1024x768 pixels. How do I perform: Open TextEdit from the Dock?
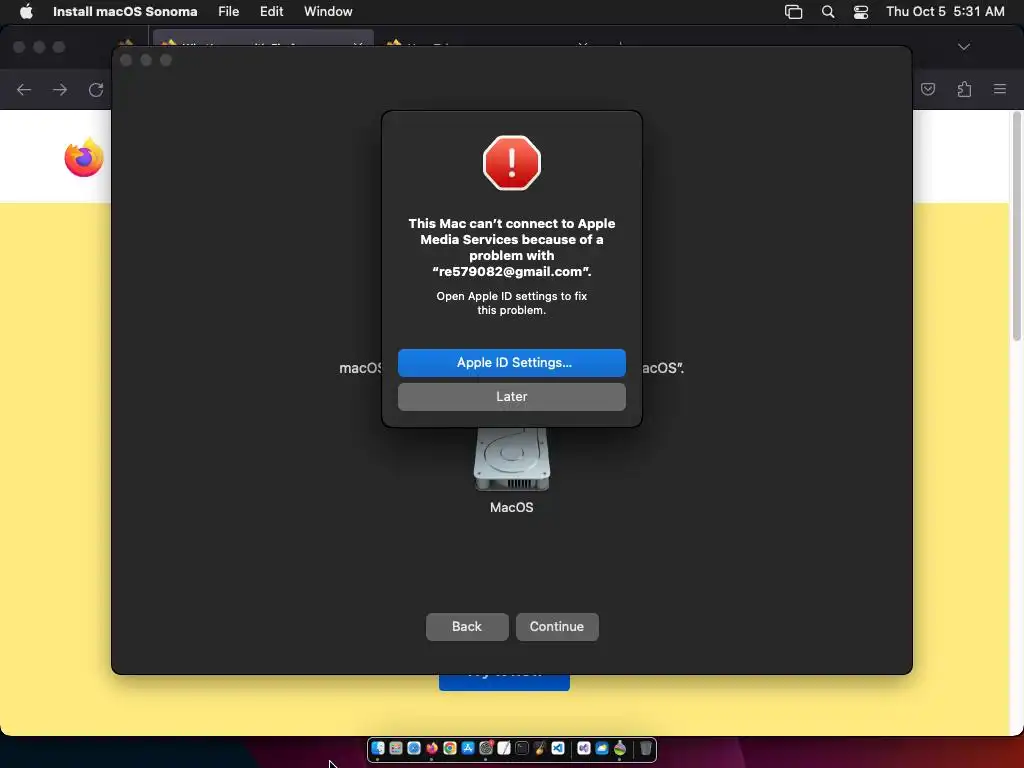point(504,748)
